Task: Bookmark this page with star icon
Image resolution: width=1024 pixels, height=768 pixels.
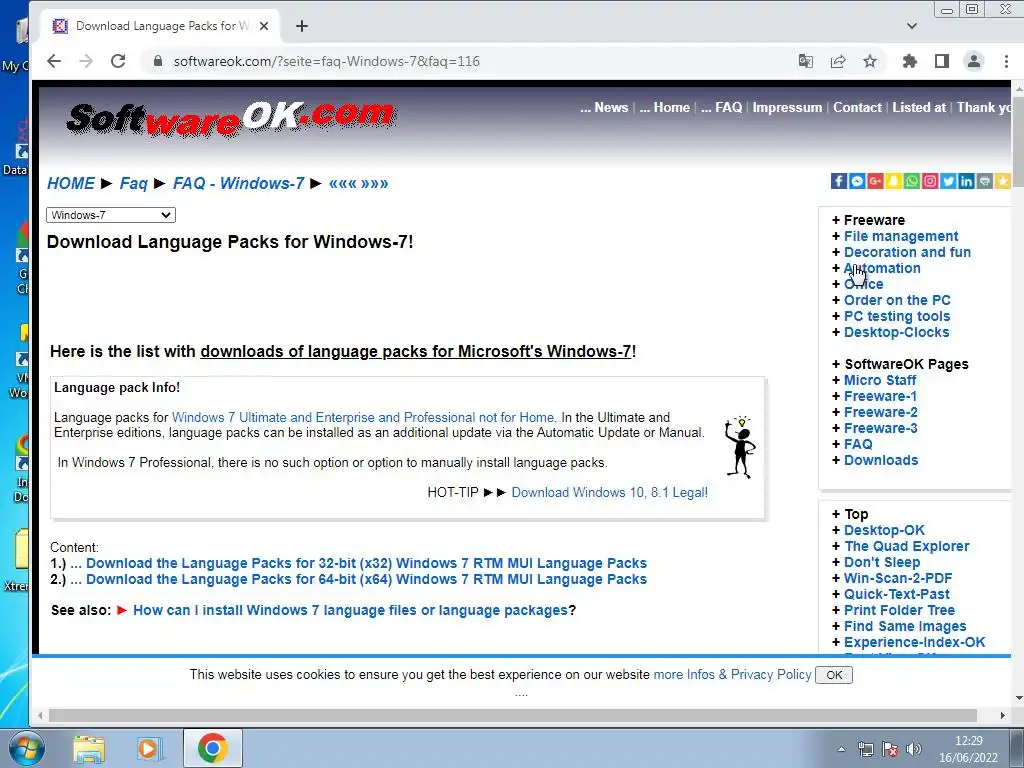Action: pyautogui.click(x=870, y=61)
